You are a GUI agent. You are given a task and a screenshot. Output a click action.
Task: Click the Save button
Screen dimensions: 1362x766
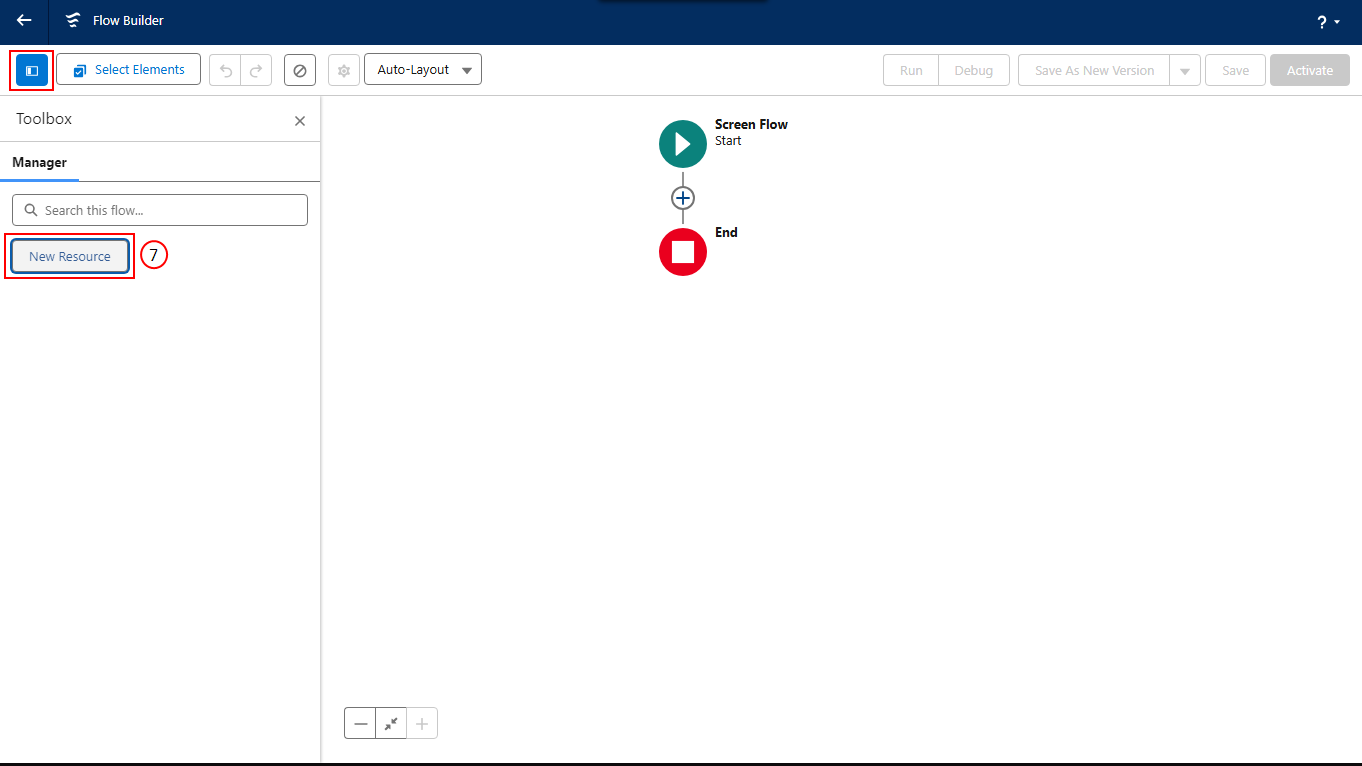point(1236,70)
